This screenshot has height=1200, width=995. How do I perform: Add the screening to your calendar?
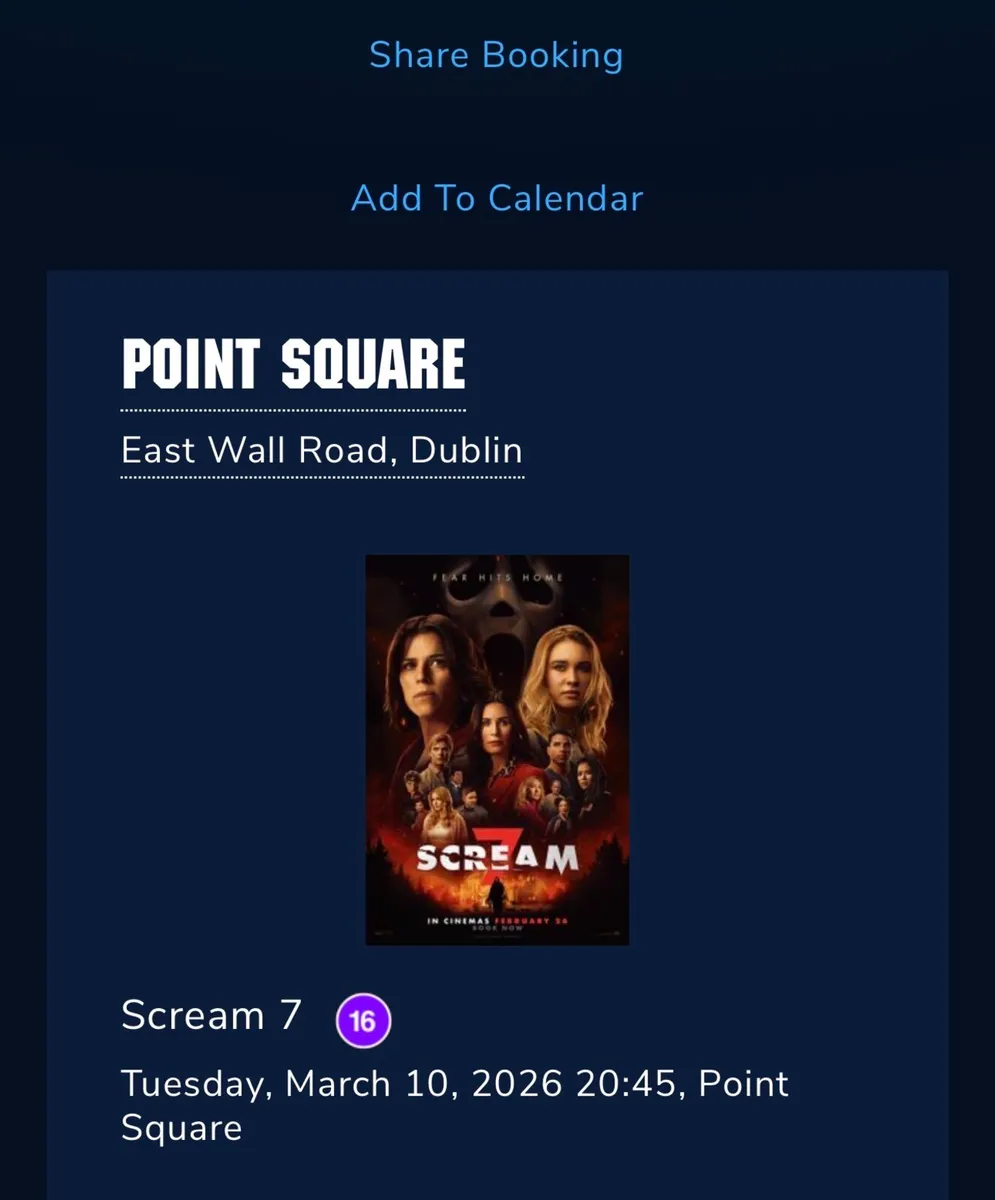(x=496, y=197)
